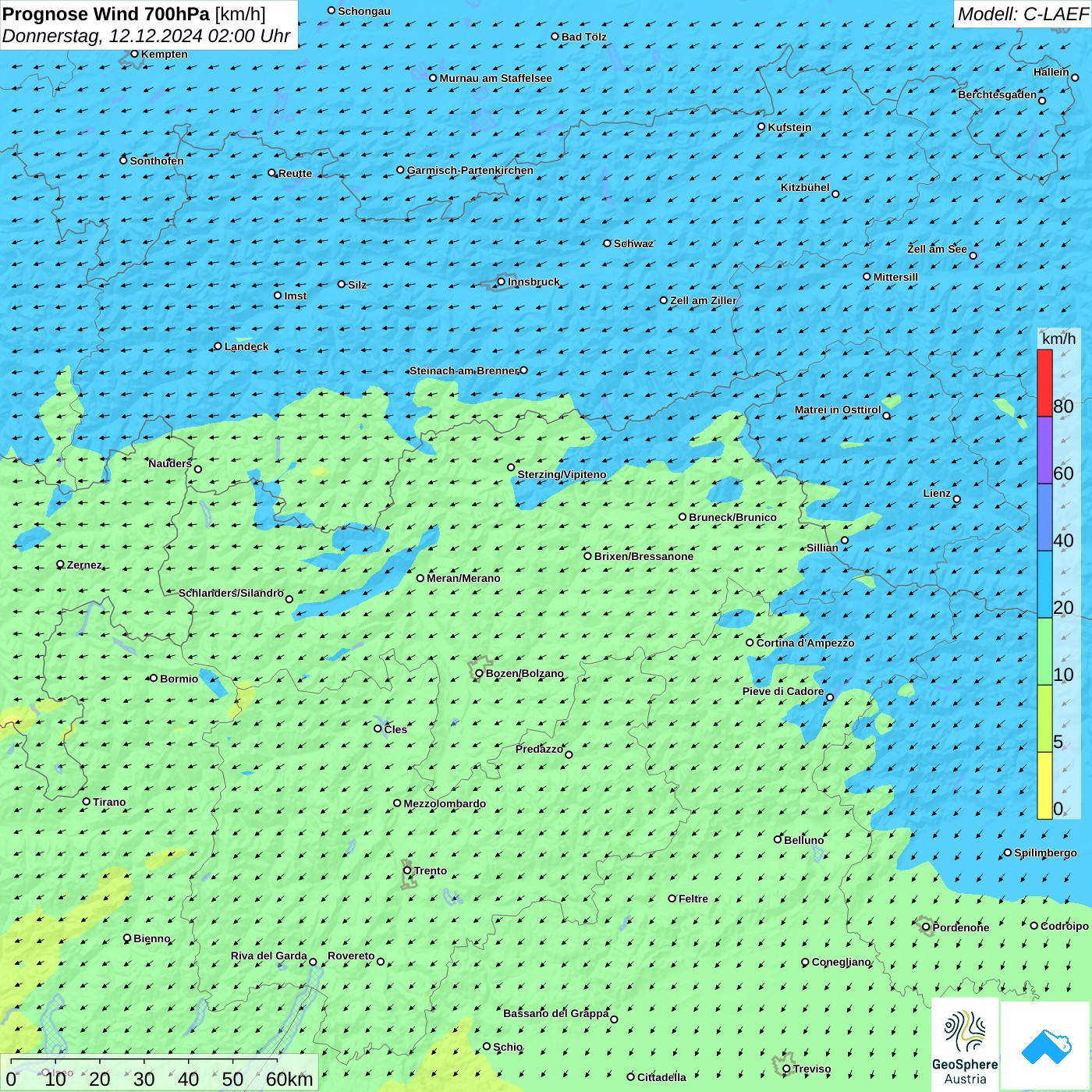Image resolution: width=1092 pixels, height=1092 pixels.
Task: Click the Meran/Merano city label
Action: 463,578
